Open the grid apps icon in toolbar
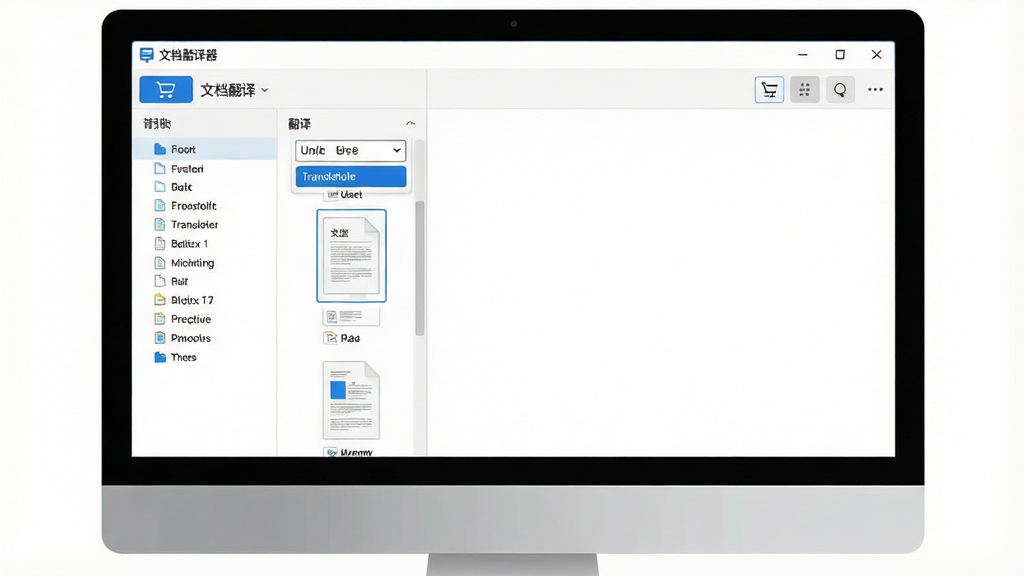This screenshot has height=576, width=1024. pyautogui.click(x=805, y=89)
